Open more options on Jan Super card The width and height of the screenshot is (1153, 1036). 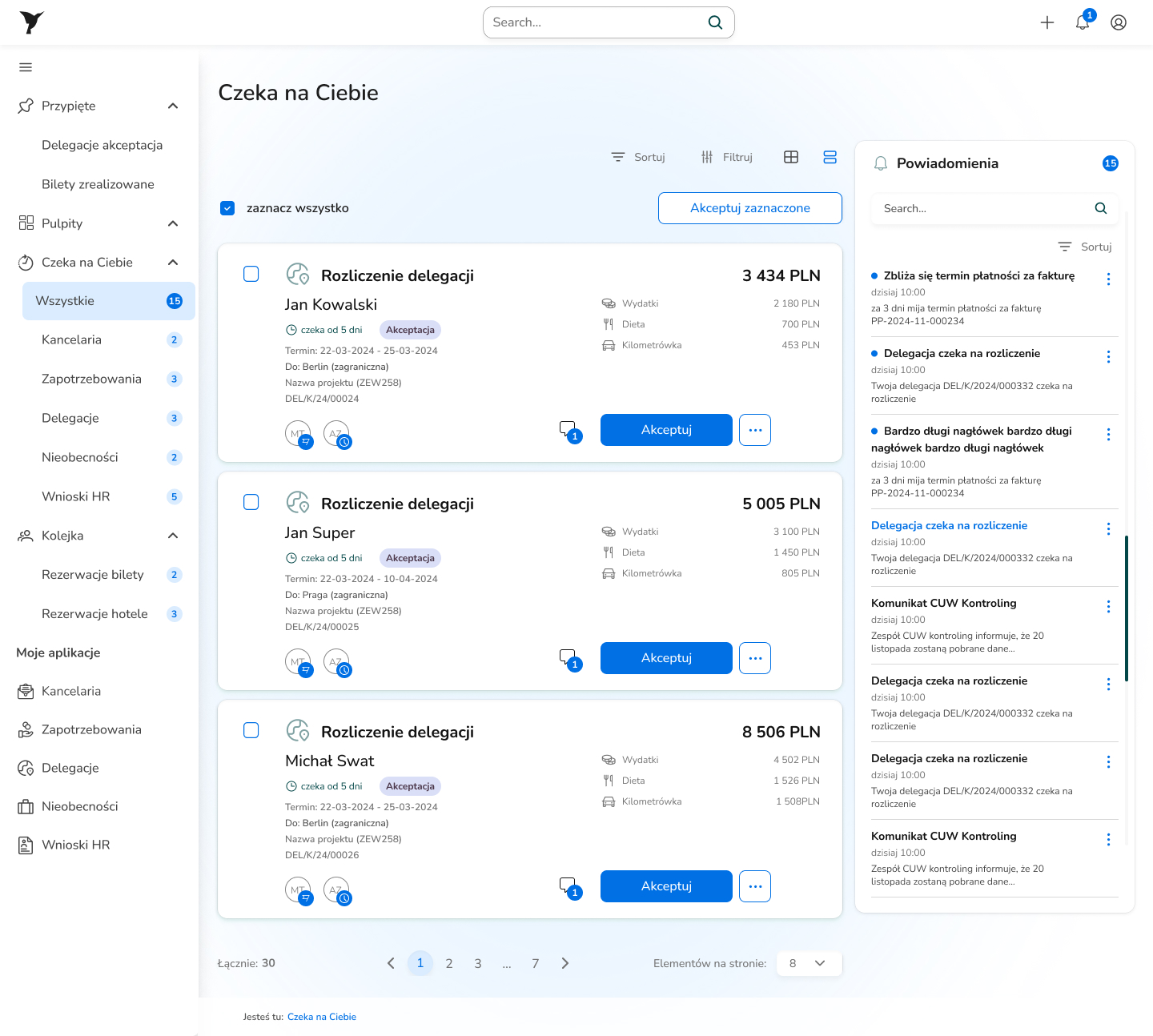[755, 658]
